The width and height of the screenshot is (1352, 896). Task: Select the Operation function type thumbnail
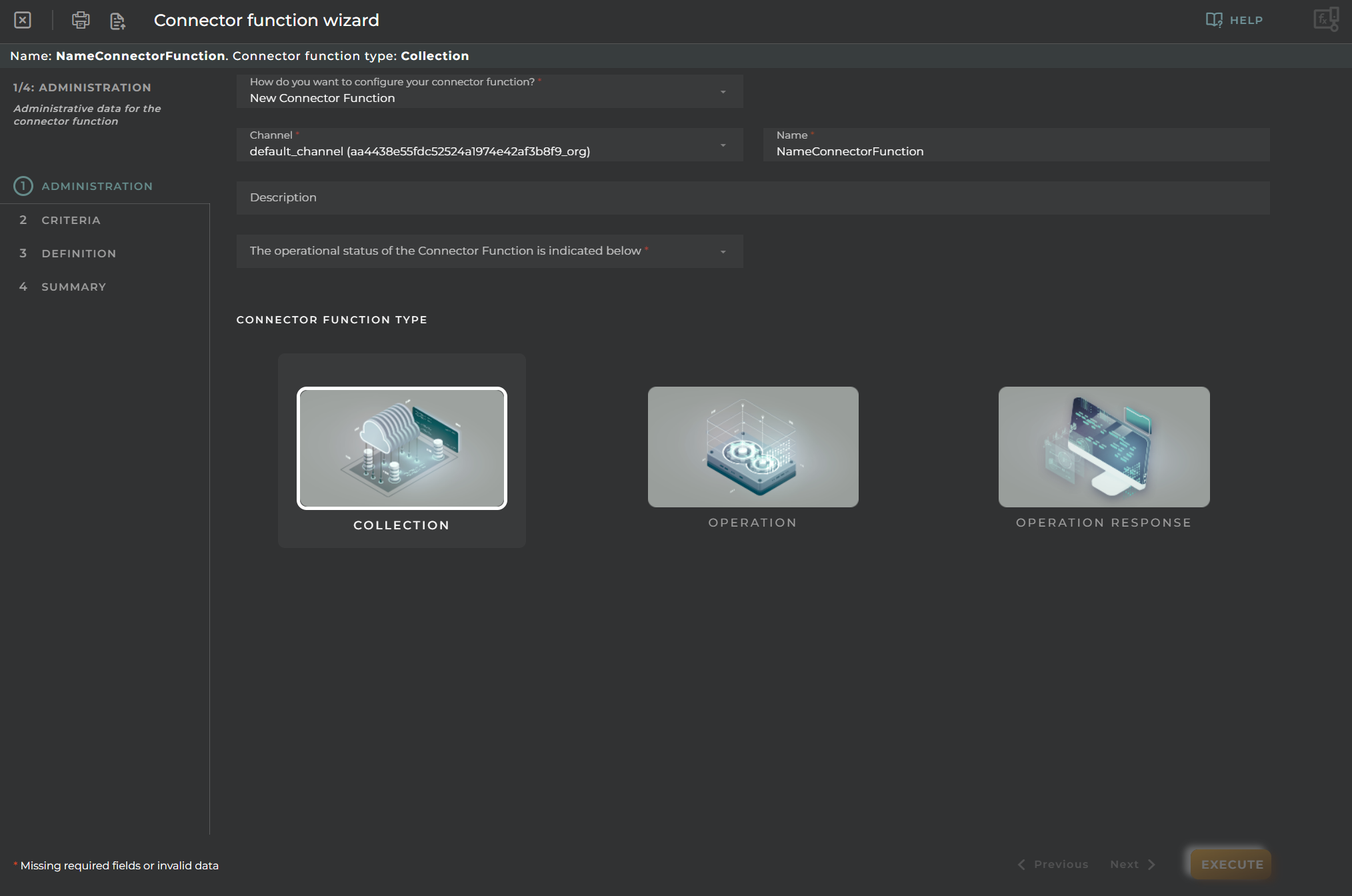tap(753, 447)
